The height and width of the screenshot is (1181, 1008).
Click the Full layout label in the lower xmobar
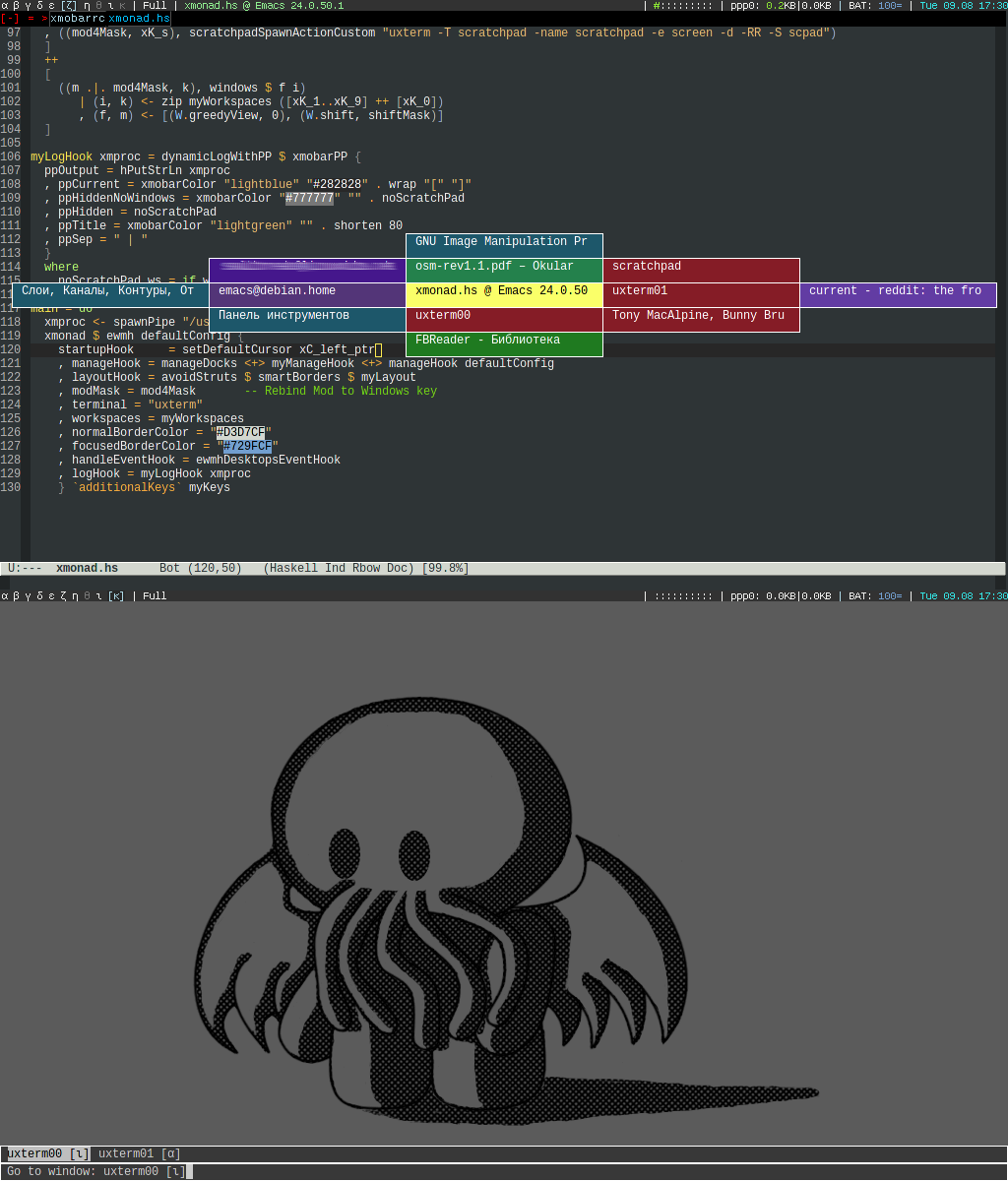[155, 595]
